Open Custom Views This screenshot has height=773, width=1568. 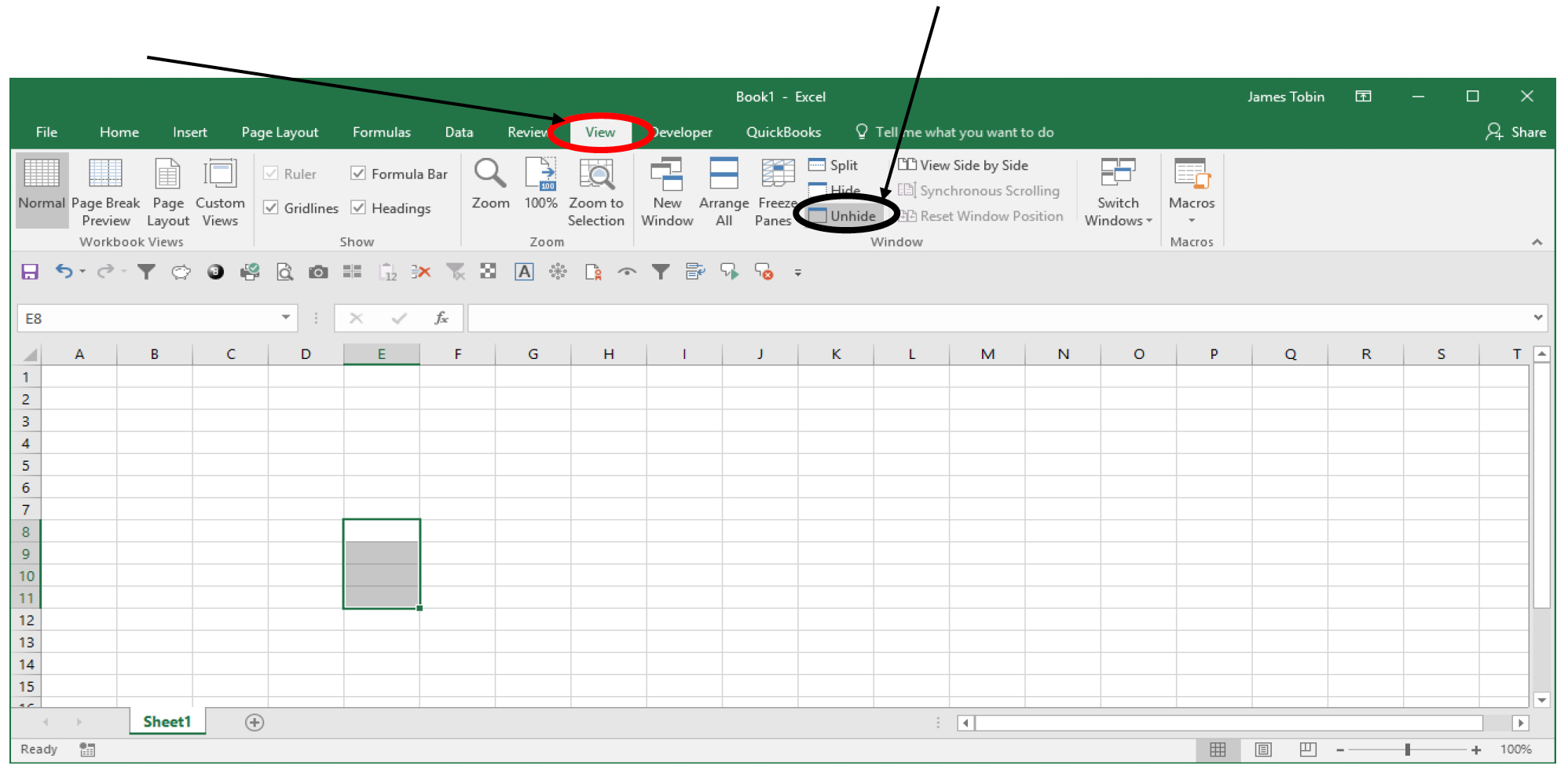point(220,192)
